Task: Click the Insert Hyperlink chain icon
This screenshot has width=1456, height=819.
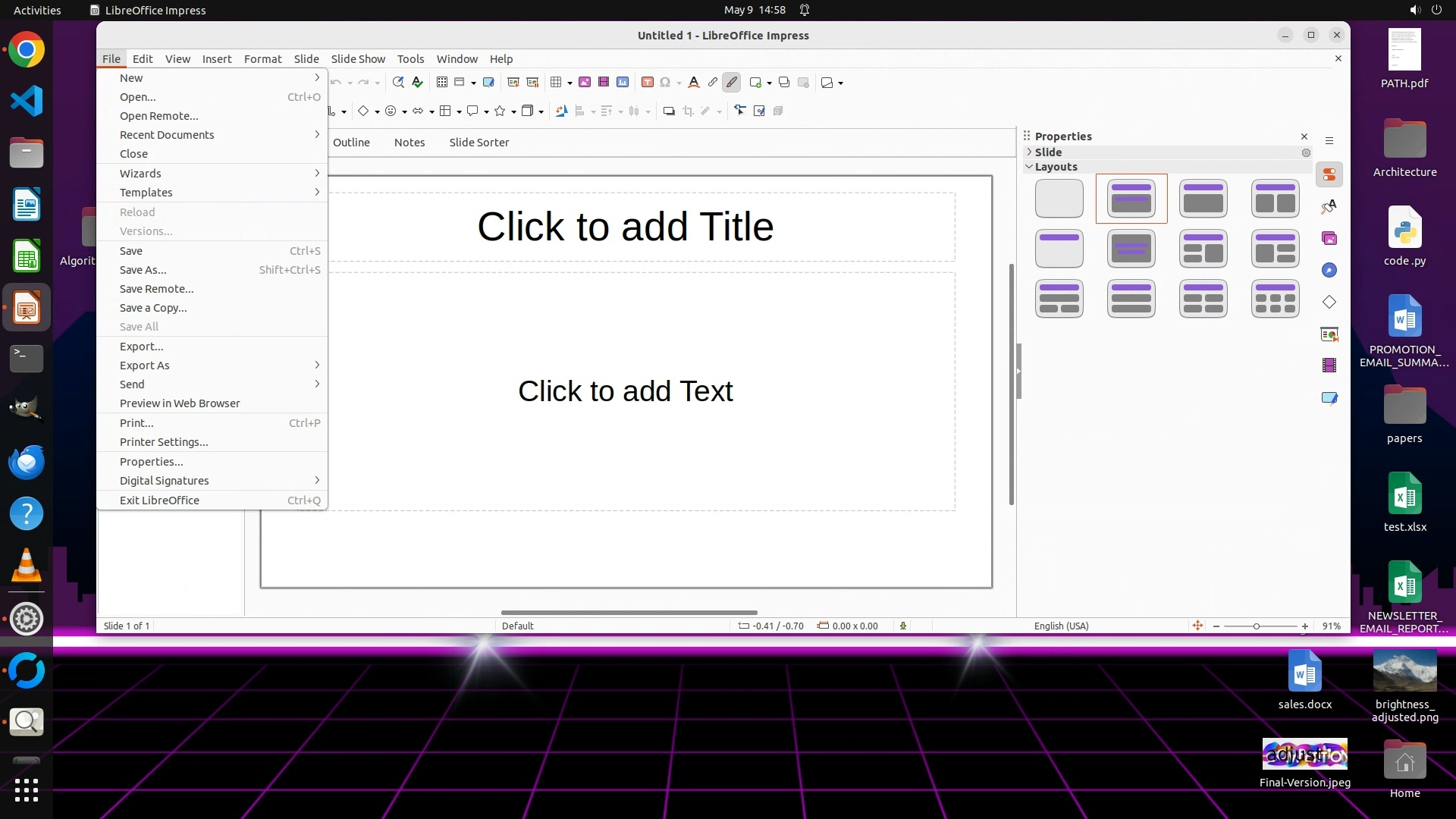Action: click(x=712, y=83)
